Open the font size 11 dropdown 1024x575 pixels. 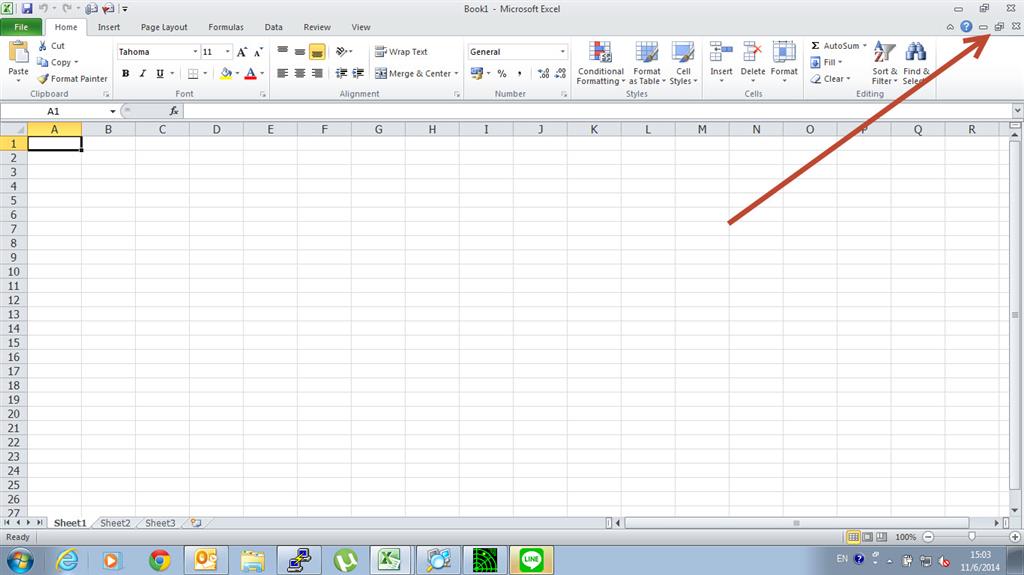[x=227, y=52]
